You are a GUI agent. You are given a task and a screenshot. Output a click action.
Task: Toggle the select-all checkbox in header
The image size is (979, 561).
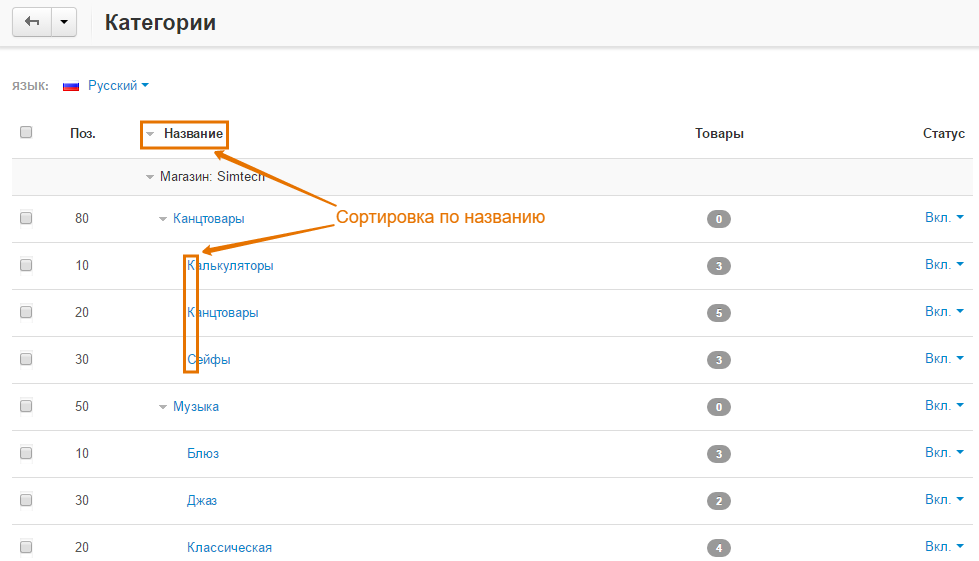pyautogui.click(x=26, y=132)
